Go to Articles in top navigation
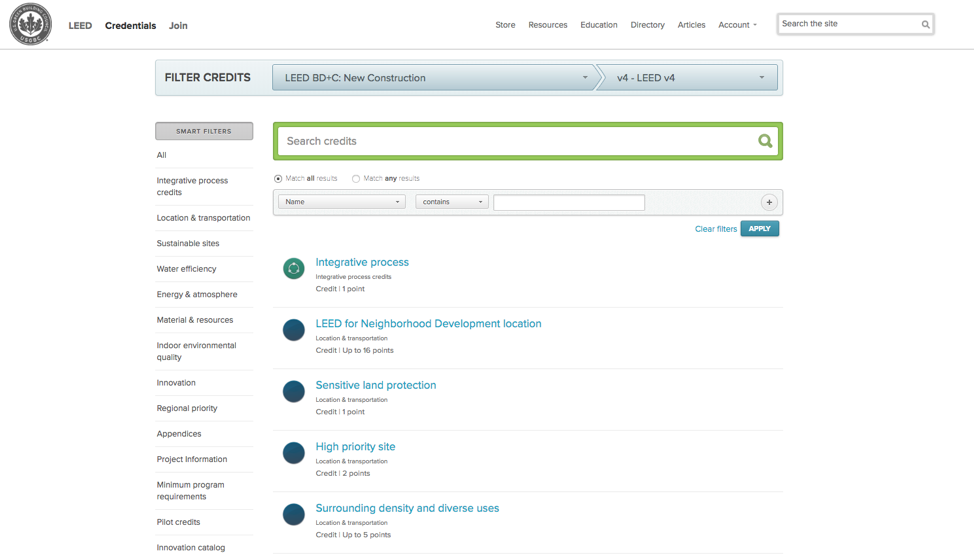Viewport: 974px width, 560px height. [691, 25]
